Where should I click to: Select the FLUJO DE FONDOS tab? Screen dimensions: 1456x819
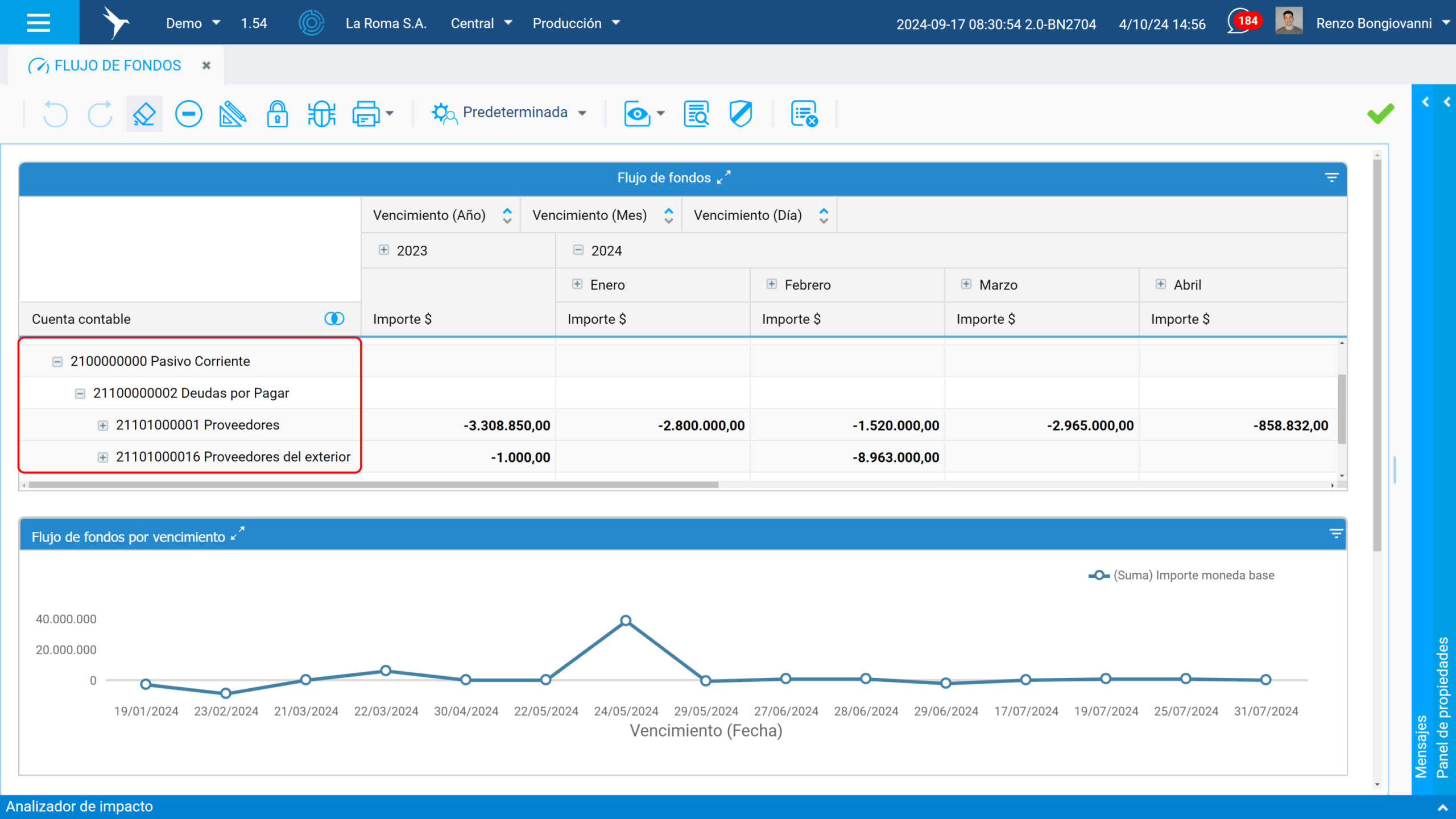click(x=117, y=65)
